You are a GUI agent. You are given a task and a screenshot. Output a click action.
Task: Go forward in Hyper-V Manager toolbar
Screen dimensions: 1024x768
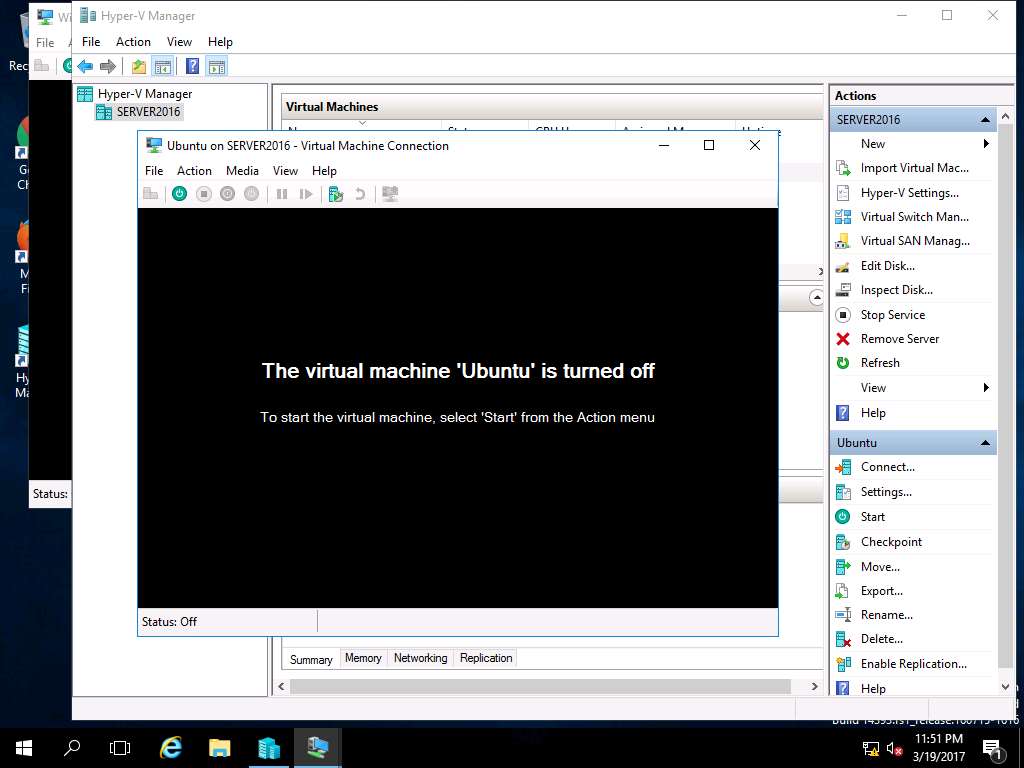[x=108, y=66]
